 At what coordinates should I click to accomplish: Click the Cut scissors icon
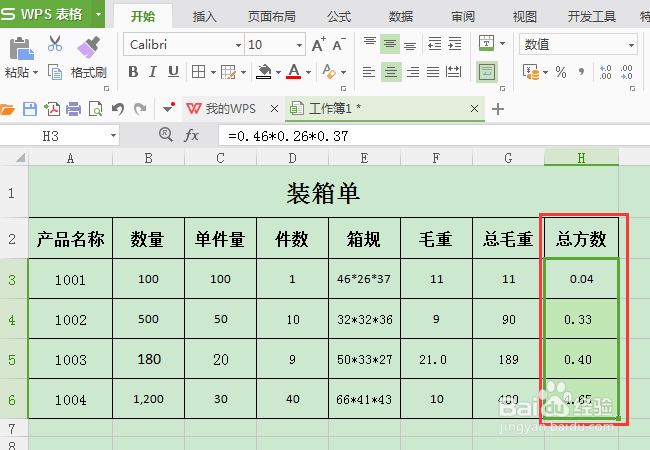pos(55,43)
